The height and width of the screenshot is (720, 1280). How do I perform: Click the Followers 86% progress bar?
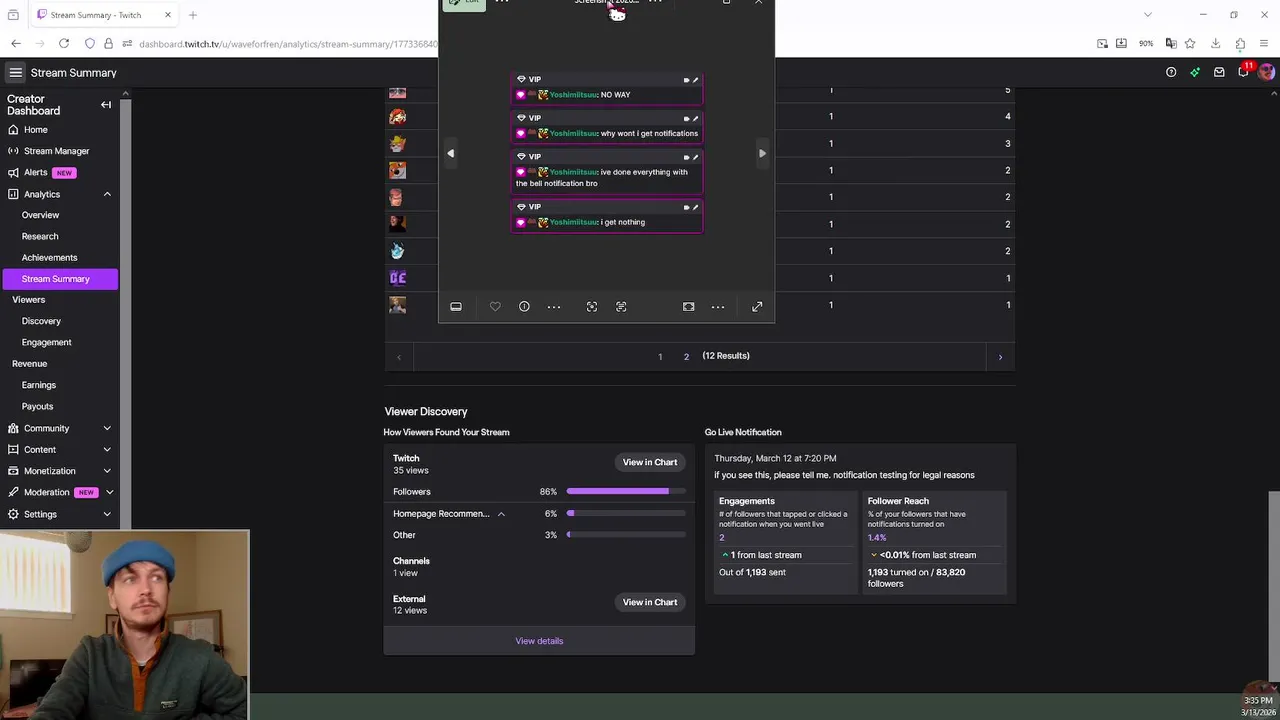tap(626, 491)
